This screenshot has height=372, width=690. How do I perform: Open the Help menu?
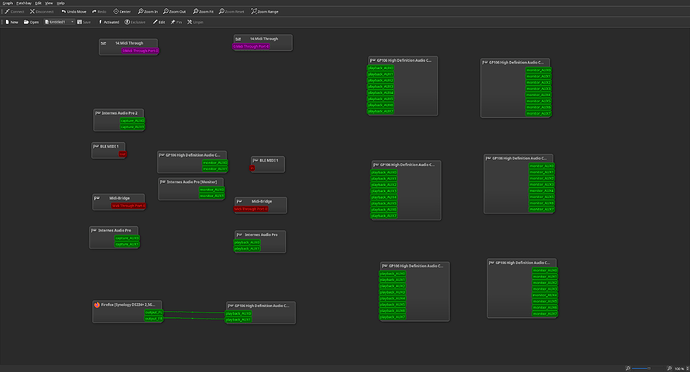tap(61, 3)
